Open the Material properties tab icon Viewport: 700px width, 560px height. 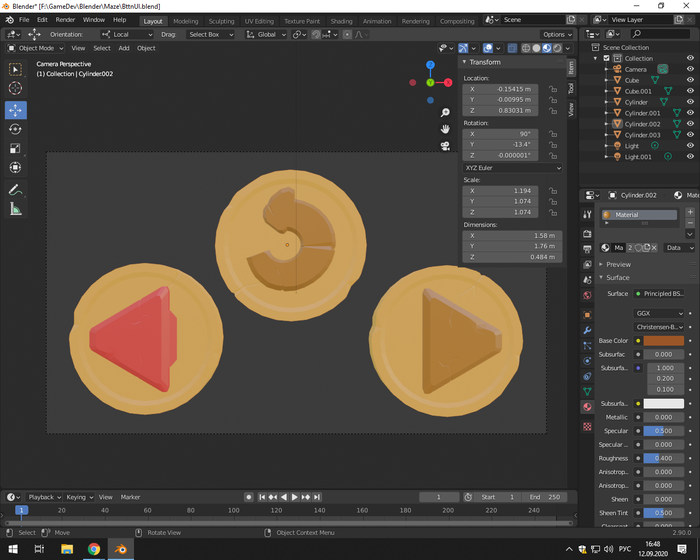point(587,407)
